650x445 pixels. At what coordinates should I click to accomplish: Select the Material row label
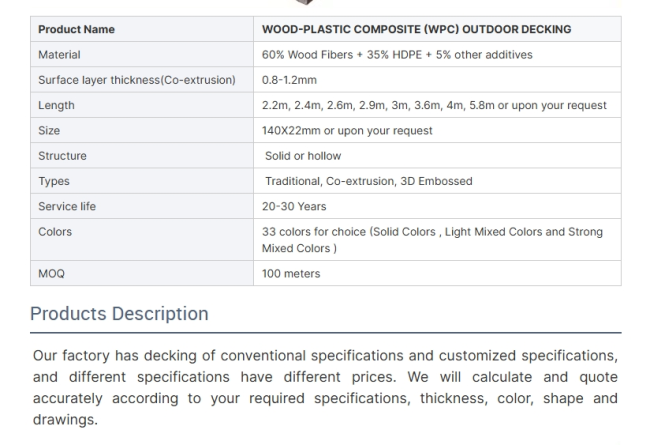click(59, 55)
